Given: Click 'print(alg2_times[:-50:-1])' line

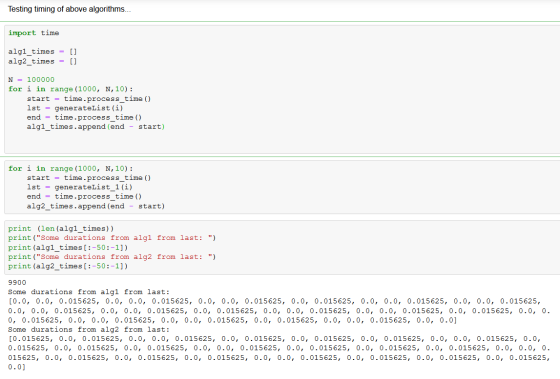Looking at the screenshot, I should tap(68, 266).
